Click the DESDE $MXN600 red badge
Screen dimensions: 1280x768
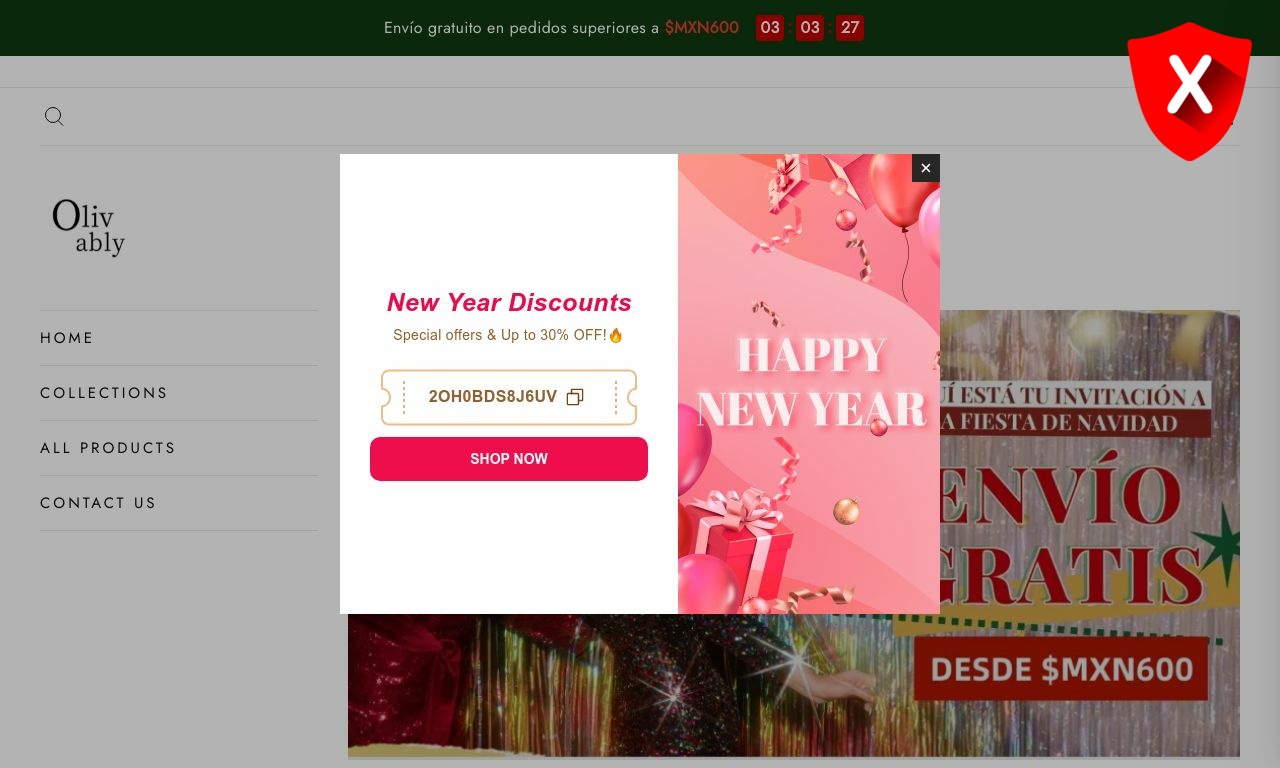[1062, 669]
